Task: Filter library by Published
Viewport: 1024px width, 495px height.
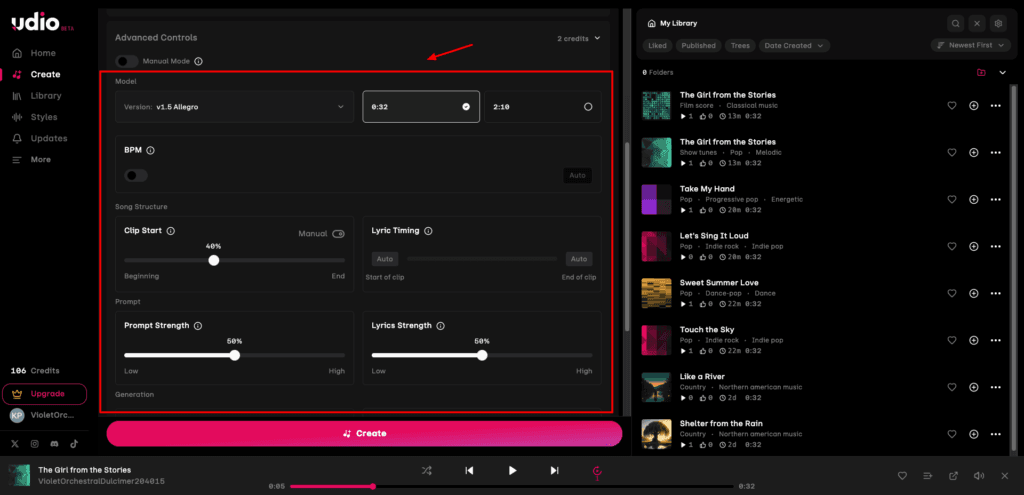Action: [x=698, y=46]
